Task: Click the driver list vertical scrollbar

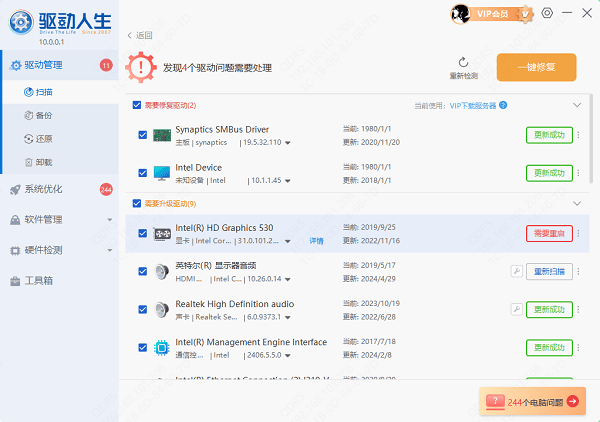Action: pyautogui.click(x=591, y=140)
